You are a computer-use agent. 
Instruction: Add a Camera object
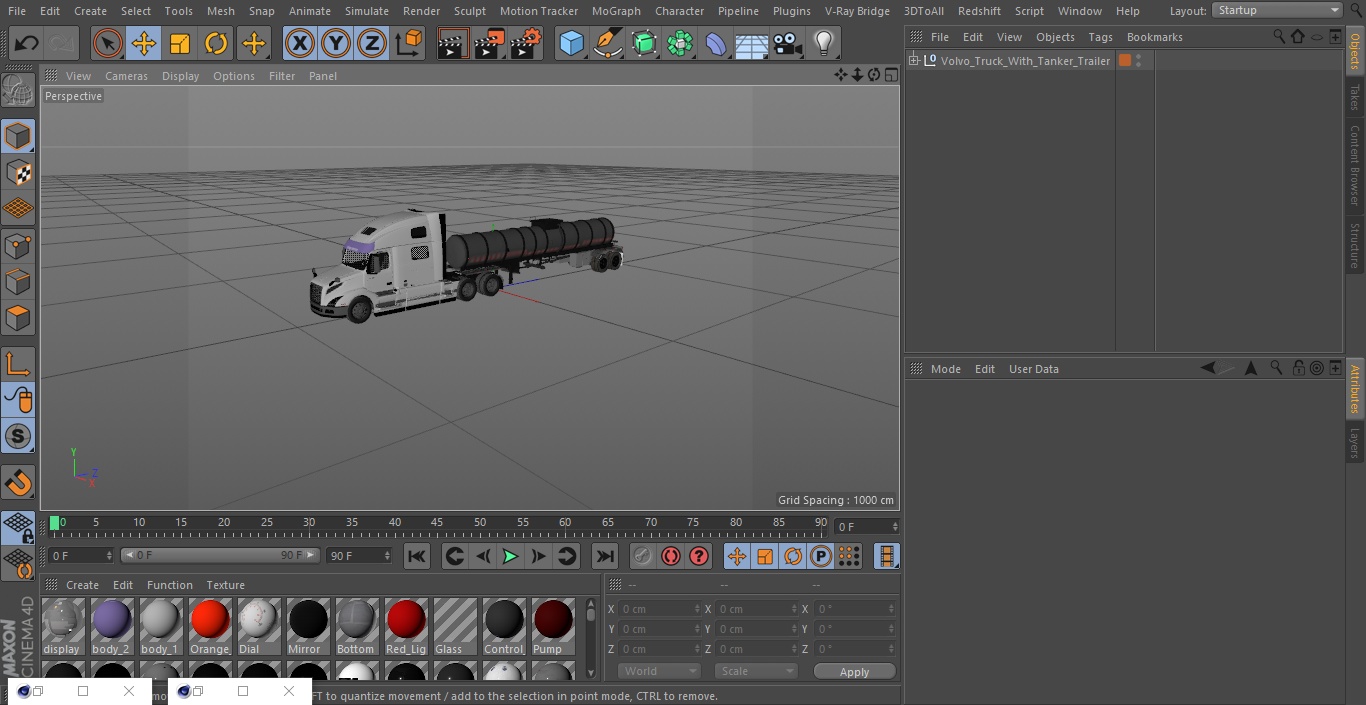[788, 44]
